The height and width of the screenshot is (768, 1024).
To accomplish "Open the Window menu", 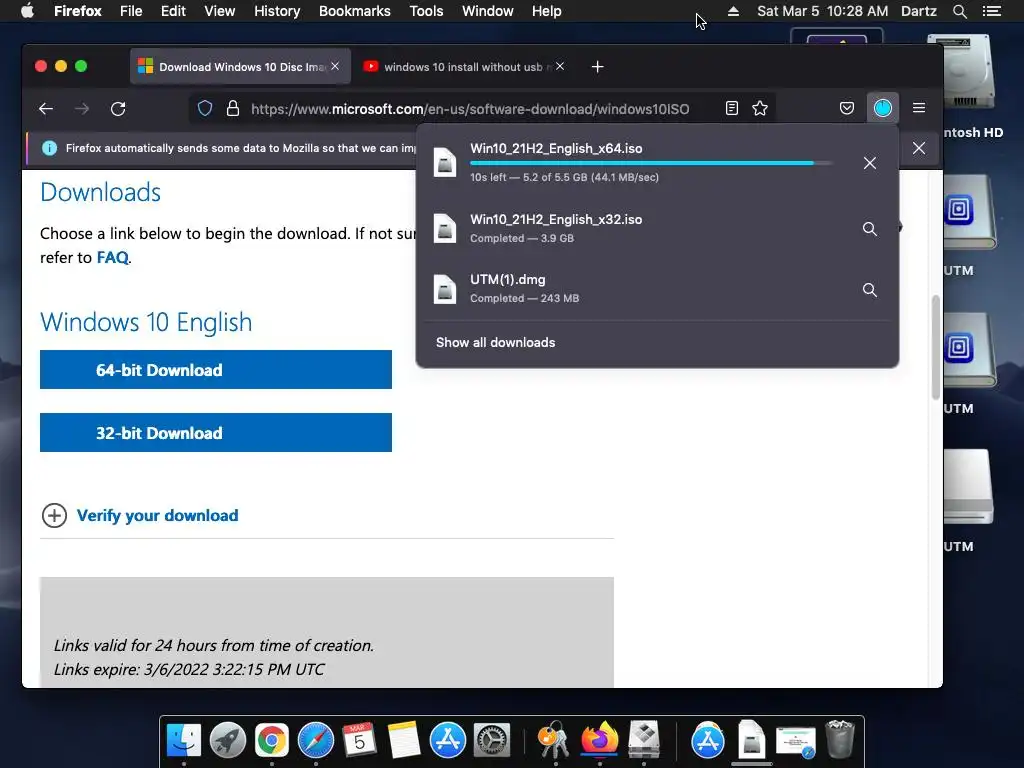I will [487, 11].
